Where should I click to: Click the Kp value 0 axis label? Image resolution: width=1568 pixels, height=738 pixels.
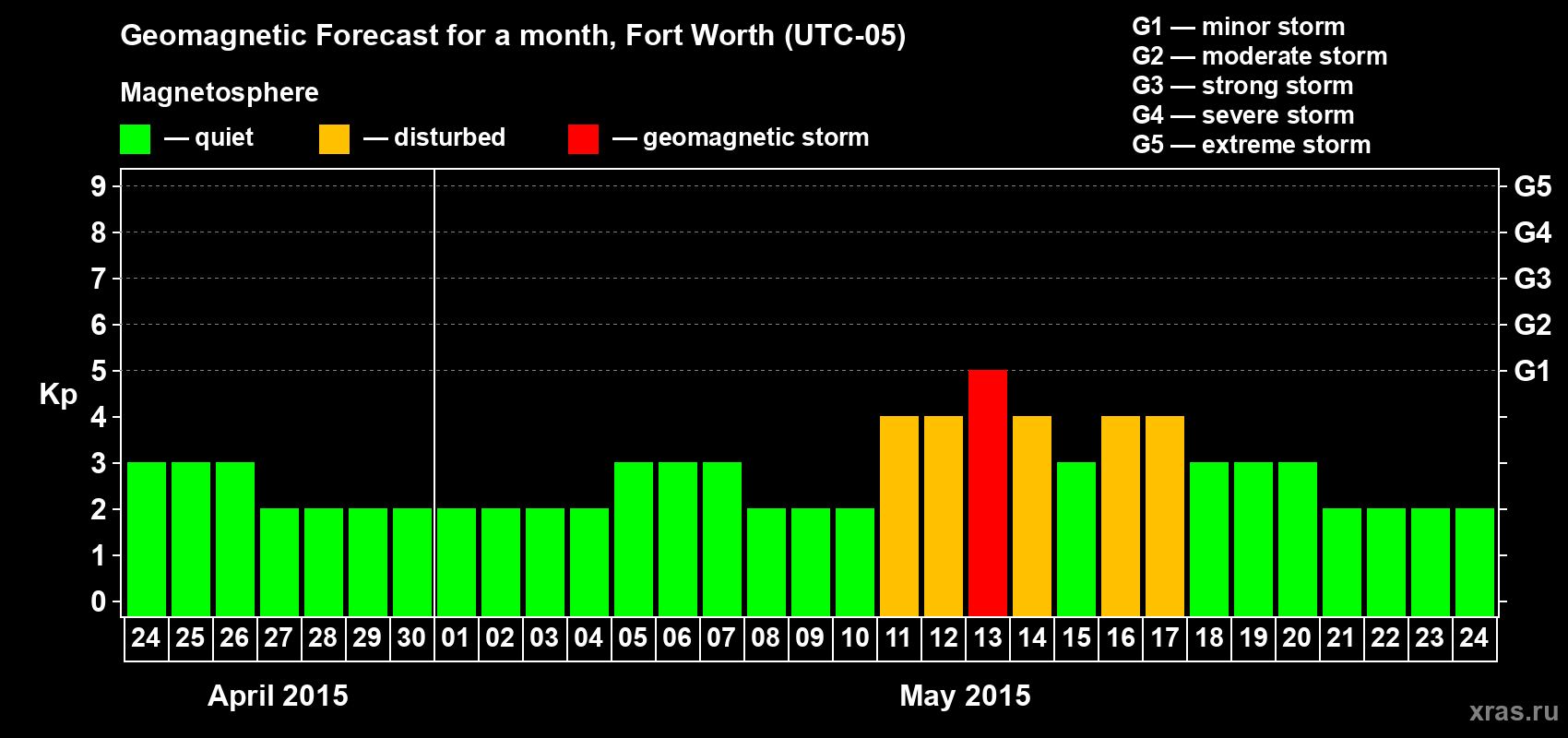[99, 601]
